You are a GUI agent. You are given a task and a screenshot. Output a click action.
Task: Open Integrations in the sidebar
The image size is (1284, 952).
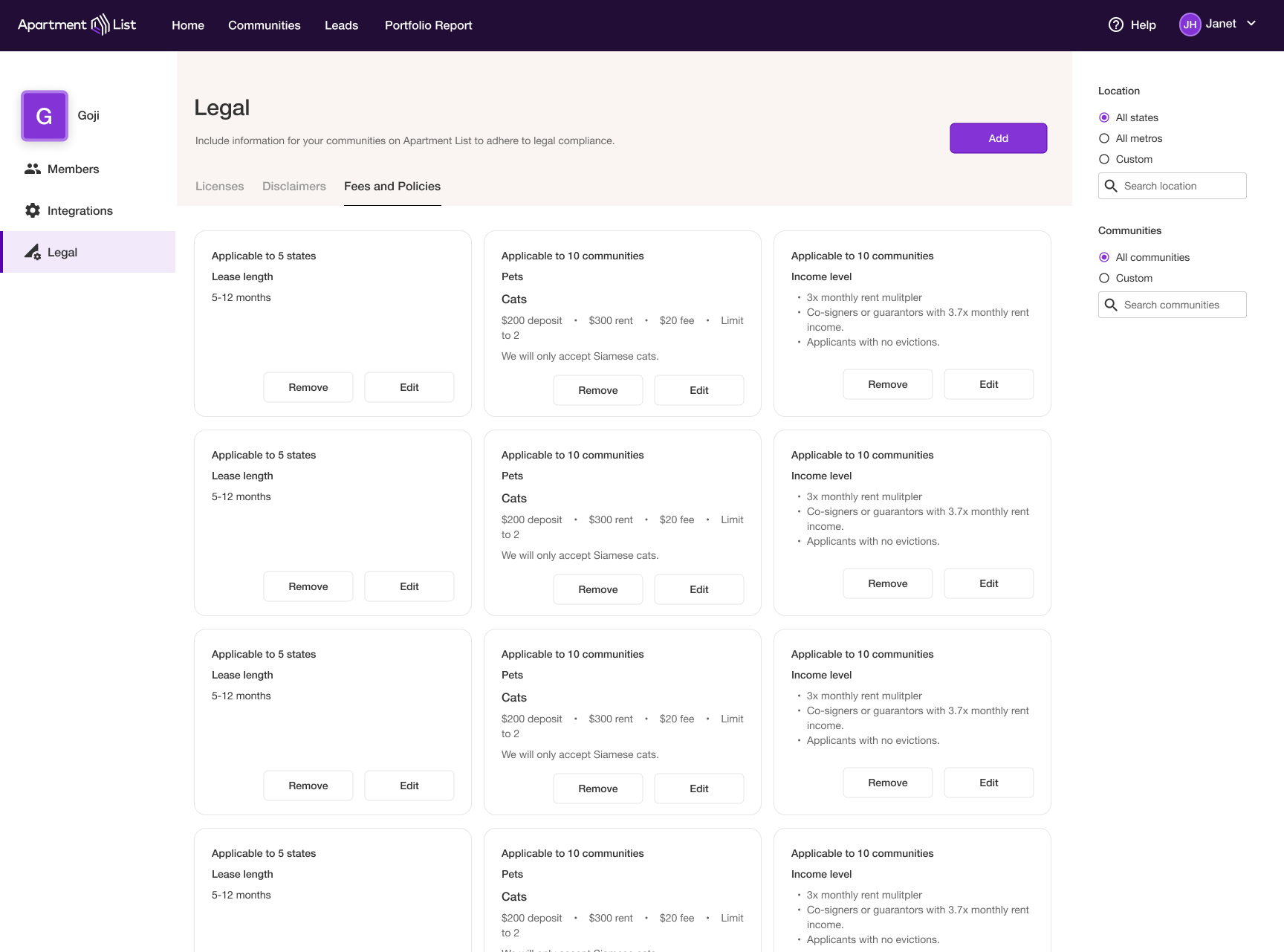88,210
